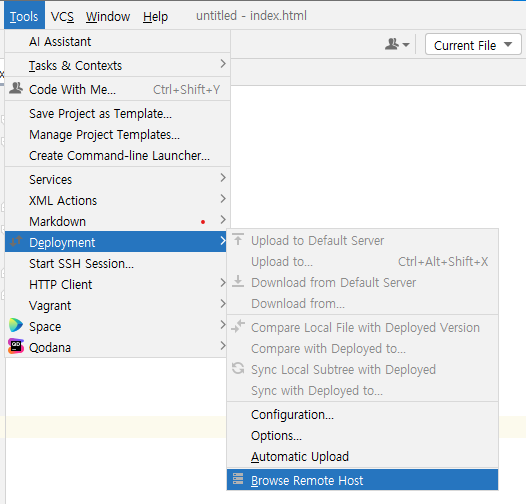Open the Vagrant submenu
The image size is (526, 504).
(x=116, y=305)
